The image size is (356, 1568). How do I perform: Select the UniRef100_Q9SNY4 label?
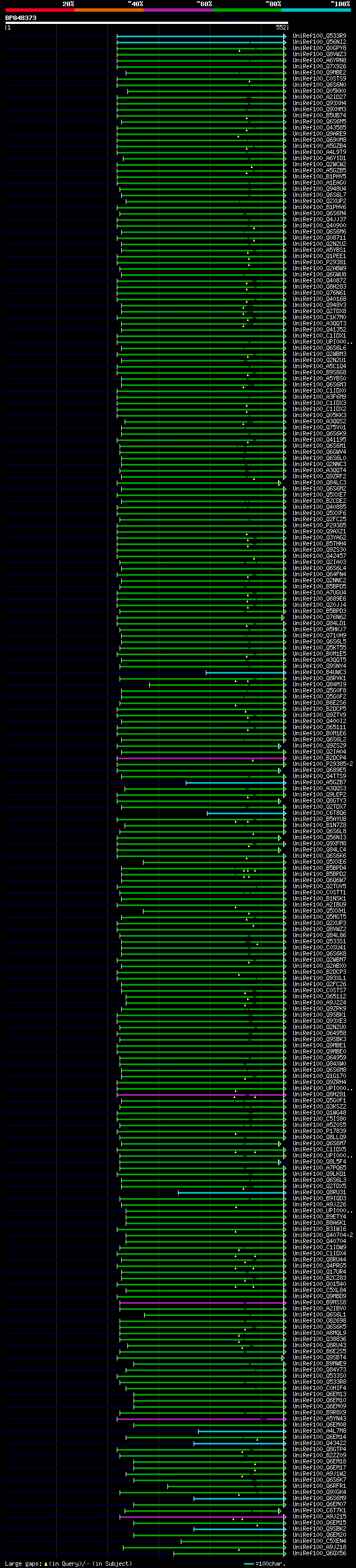click(319, 666)
